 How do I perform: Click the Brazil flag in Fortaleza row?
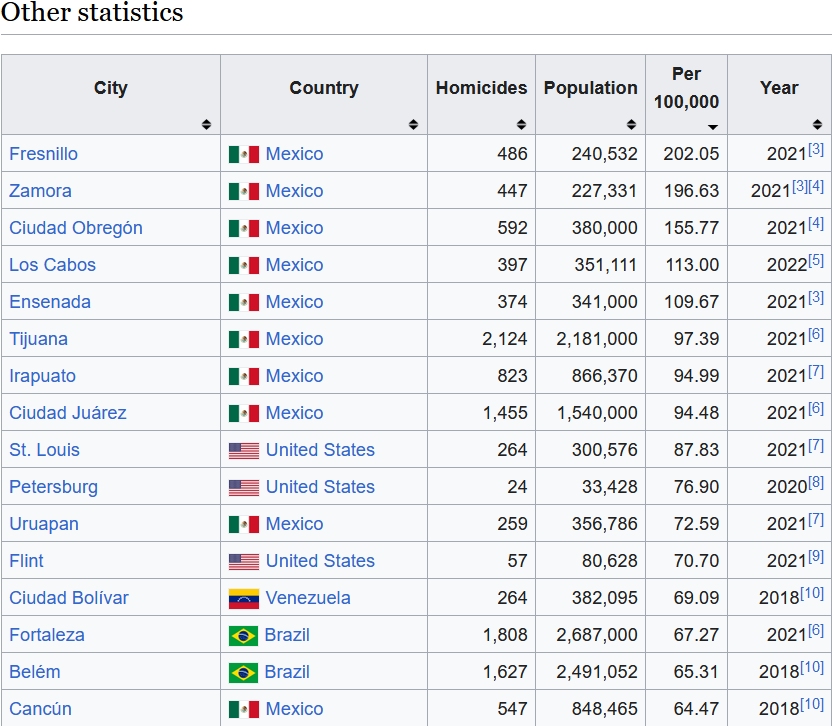point(244,636)
